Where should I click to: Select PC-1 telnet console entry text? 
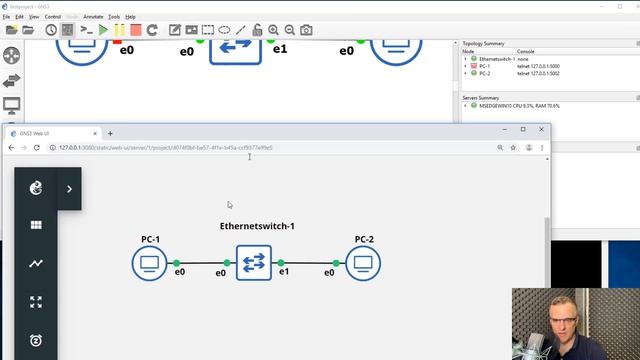point(538,66)
